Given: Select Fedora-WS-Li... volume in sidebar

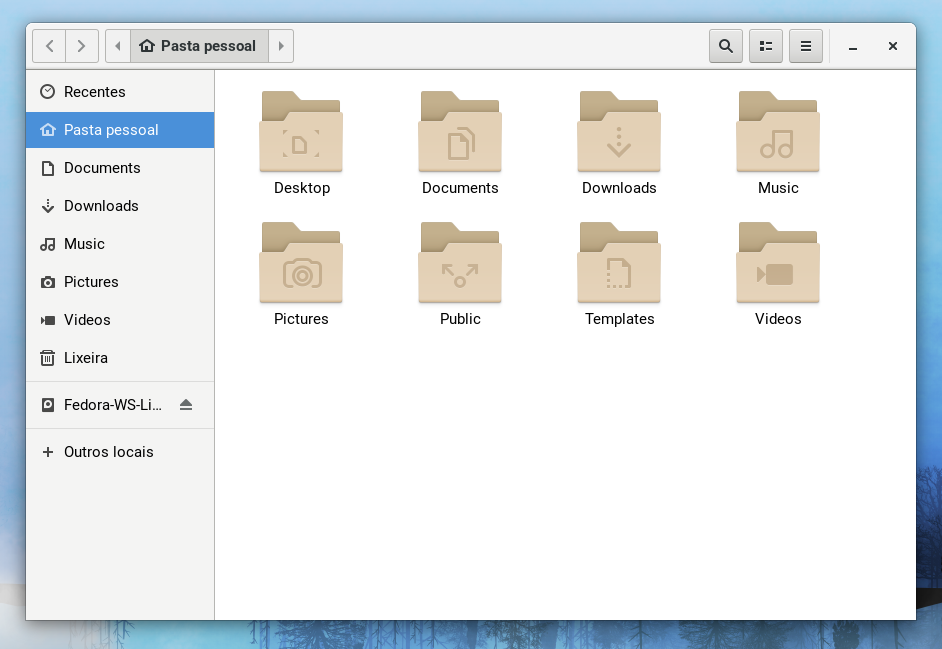Looking at the screenshot, I should tap(120, 405).
